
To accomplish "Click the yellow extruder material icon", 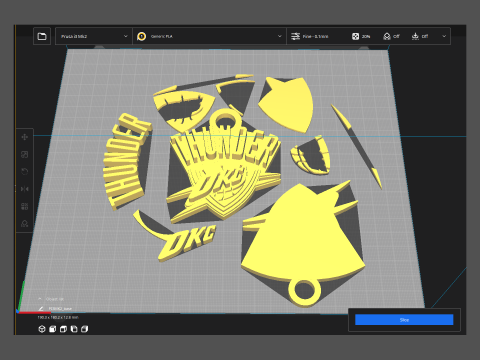I will [141, 36].
